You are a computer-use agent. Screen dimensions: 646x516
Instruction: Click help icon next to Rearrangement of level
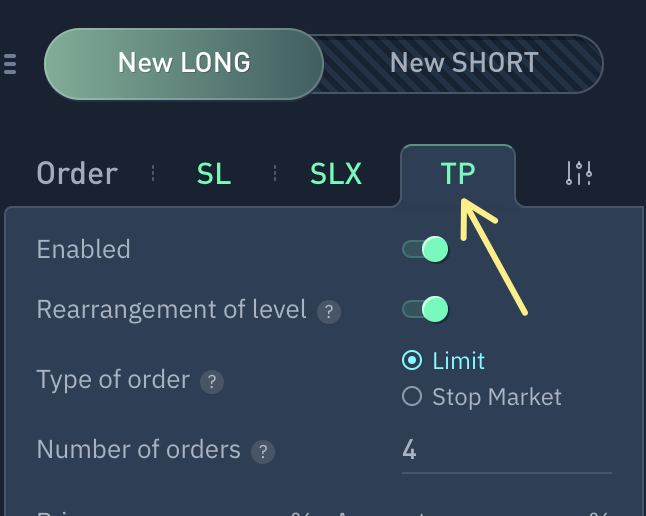click(x=329, y=312)
